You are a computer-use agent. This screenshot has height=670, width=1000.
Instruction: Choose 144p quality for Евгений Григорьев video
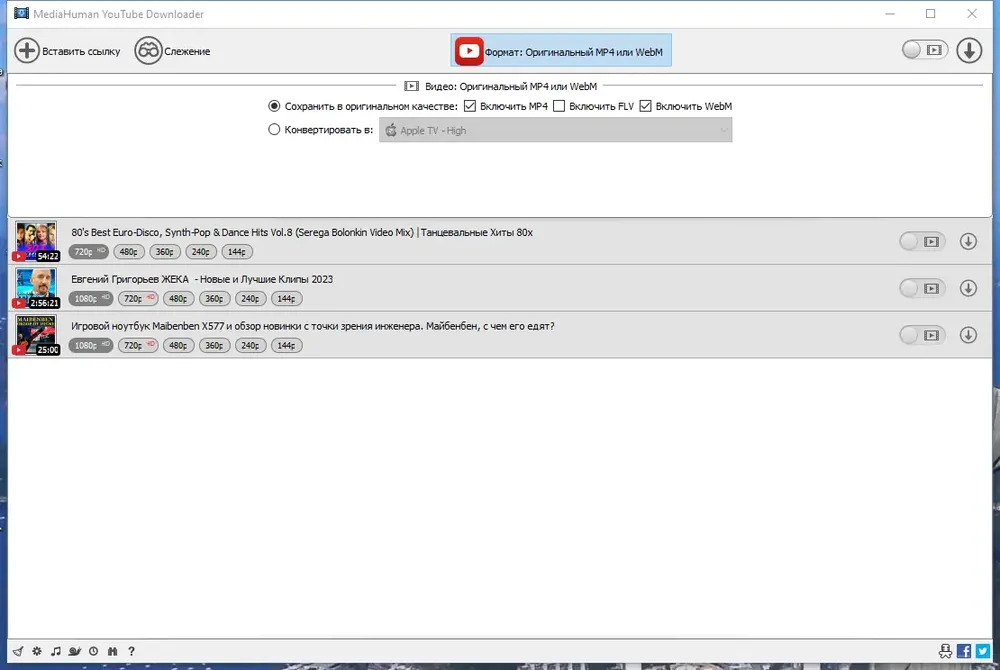286,298
